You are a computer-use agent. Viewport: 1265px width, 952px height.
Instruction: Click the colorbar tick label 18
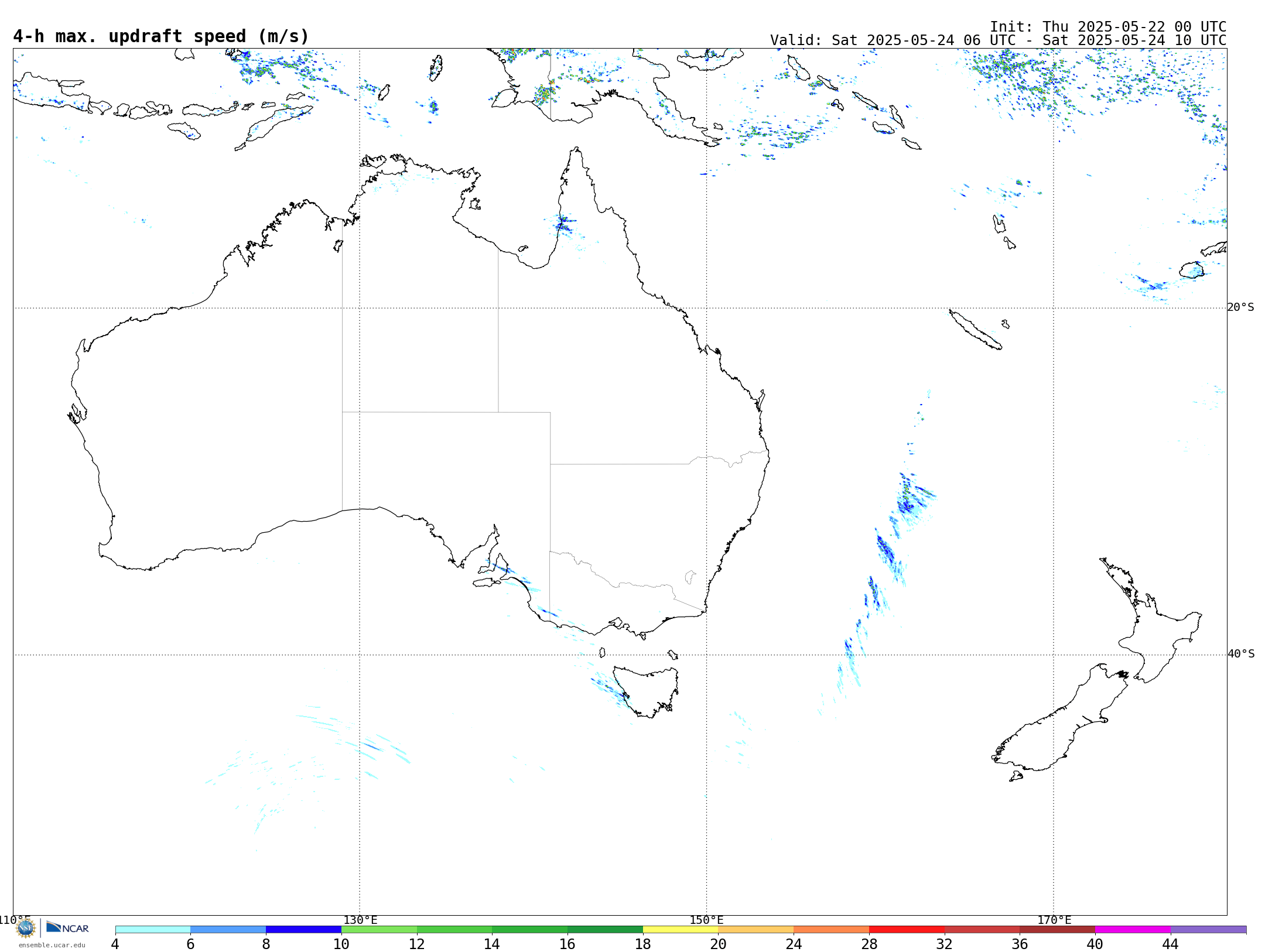pyautogui.click(x=643, y=944)
